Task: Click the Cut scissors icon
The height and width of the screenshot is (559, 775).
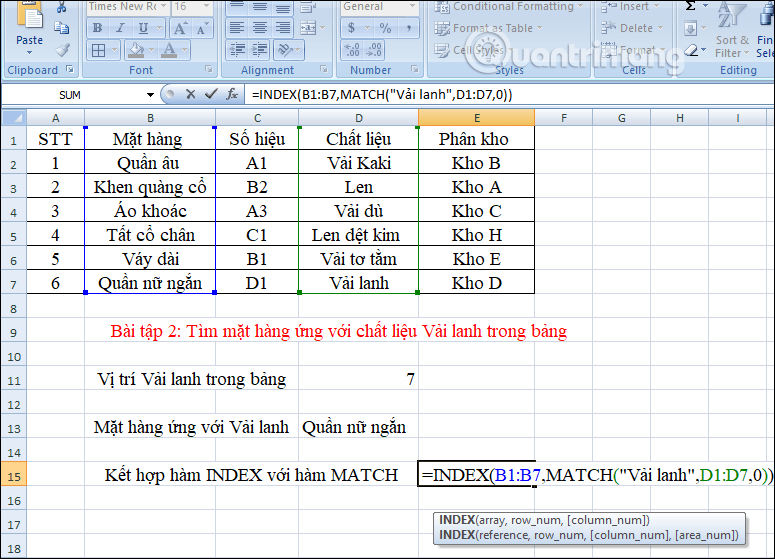Action: point(61,7)
